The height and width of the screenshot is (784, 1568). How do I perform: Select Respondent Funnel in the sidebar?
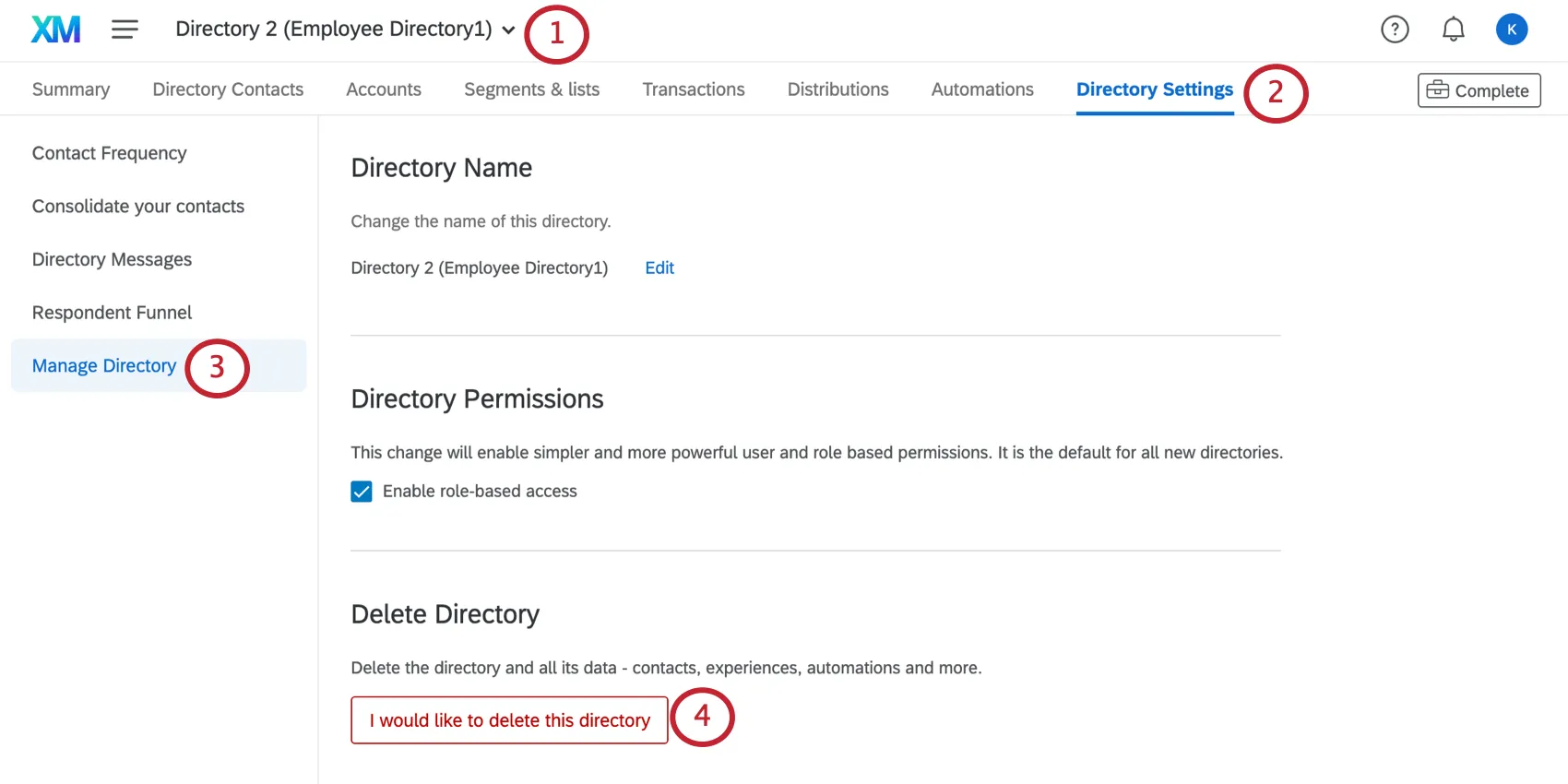pos(112,312)
